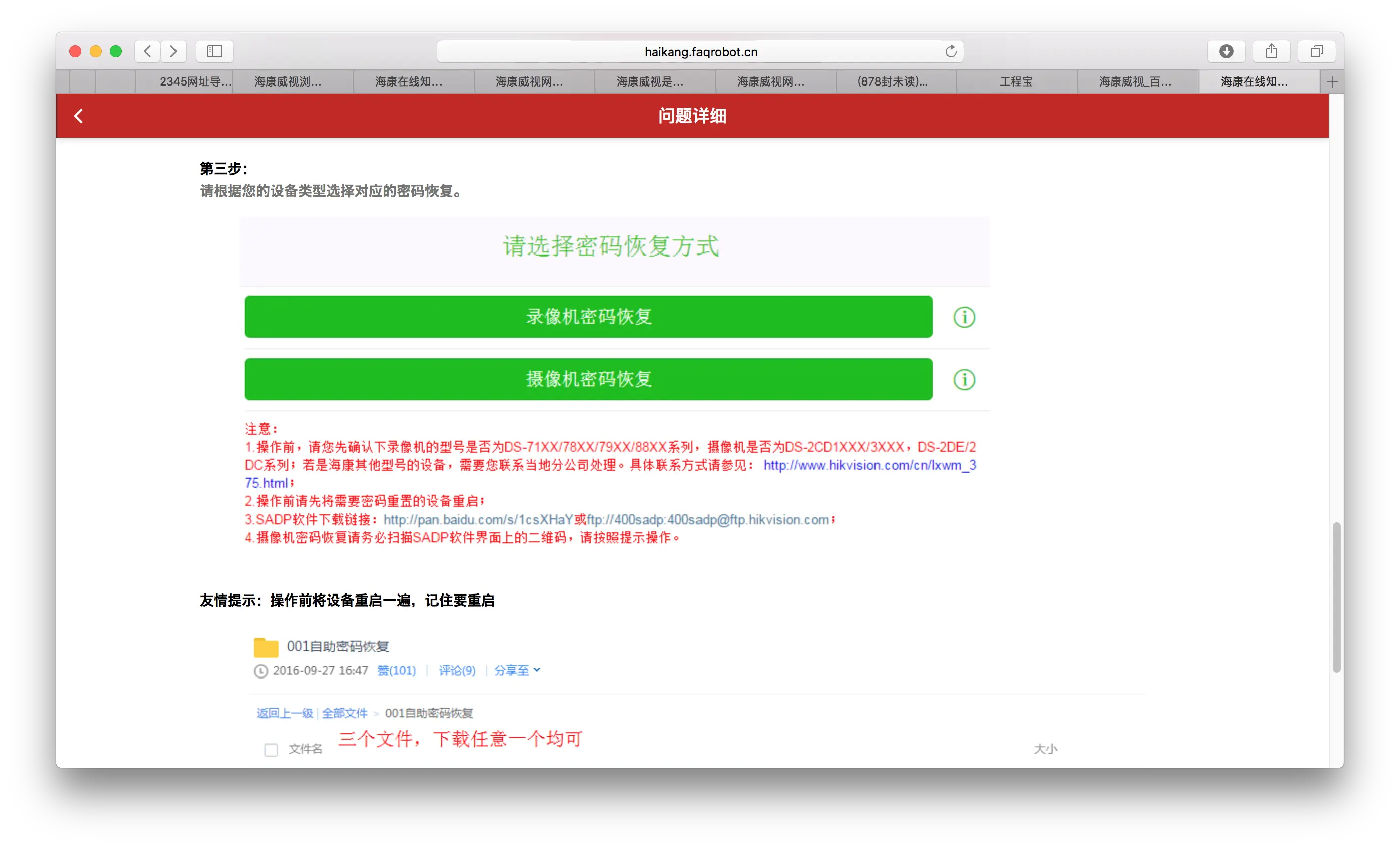Image resolution: width=1400 pixels, height=848 pixels.
Task: Click the red header back arrow
Action: click(79, 116)
